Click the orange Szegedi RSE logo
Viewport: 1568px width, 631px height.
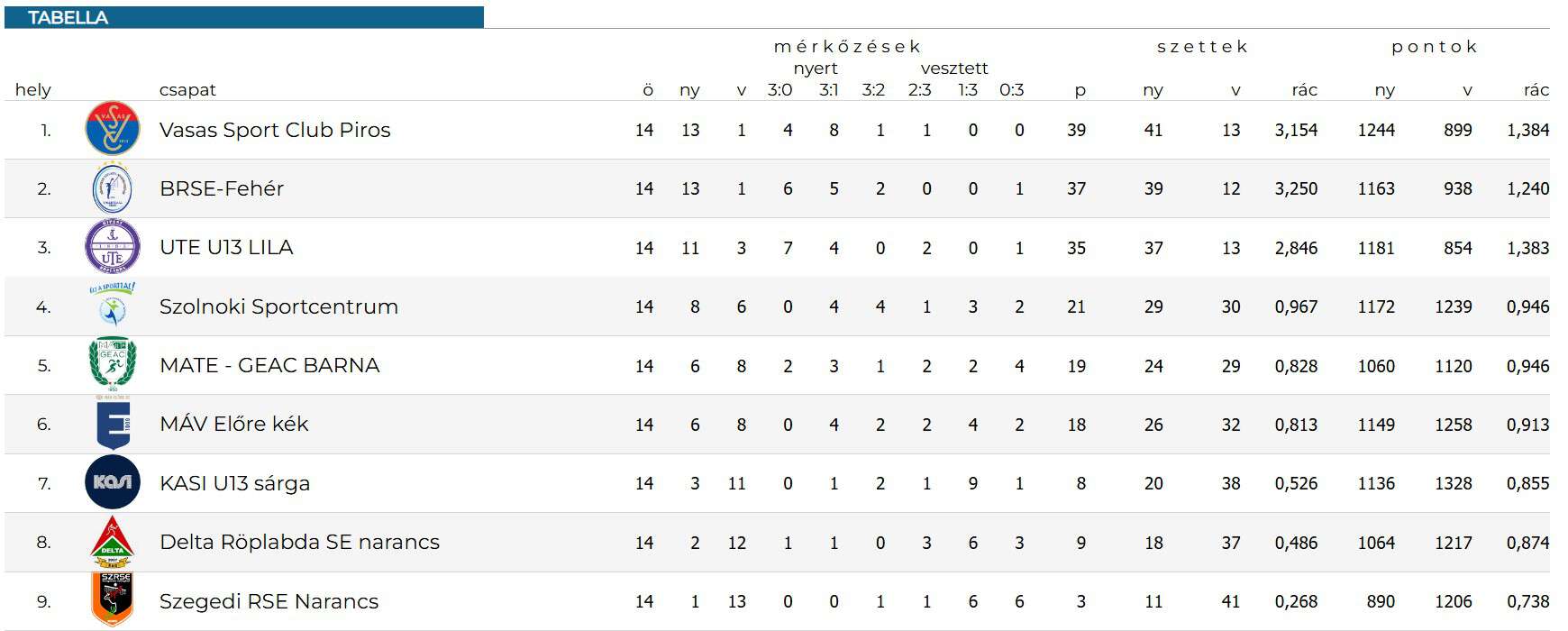tap(113, 599)
